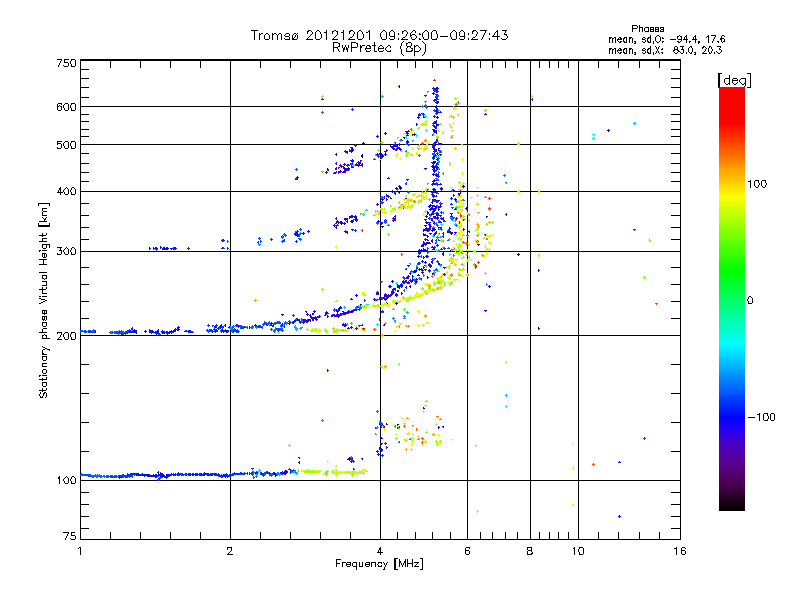Screen dimensions: 800x600
Task: Click the colorbar tick label '100'
Action: 757,184
